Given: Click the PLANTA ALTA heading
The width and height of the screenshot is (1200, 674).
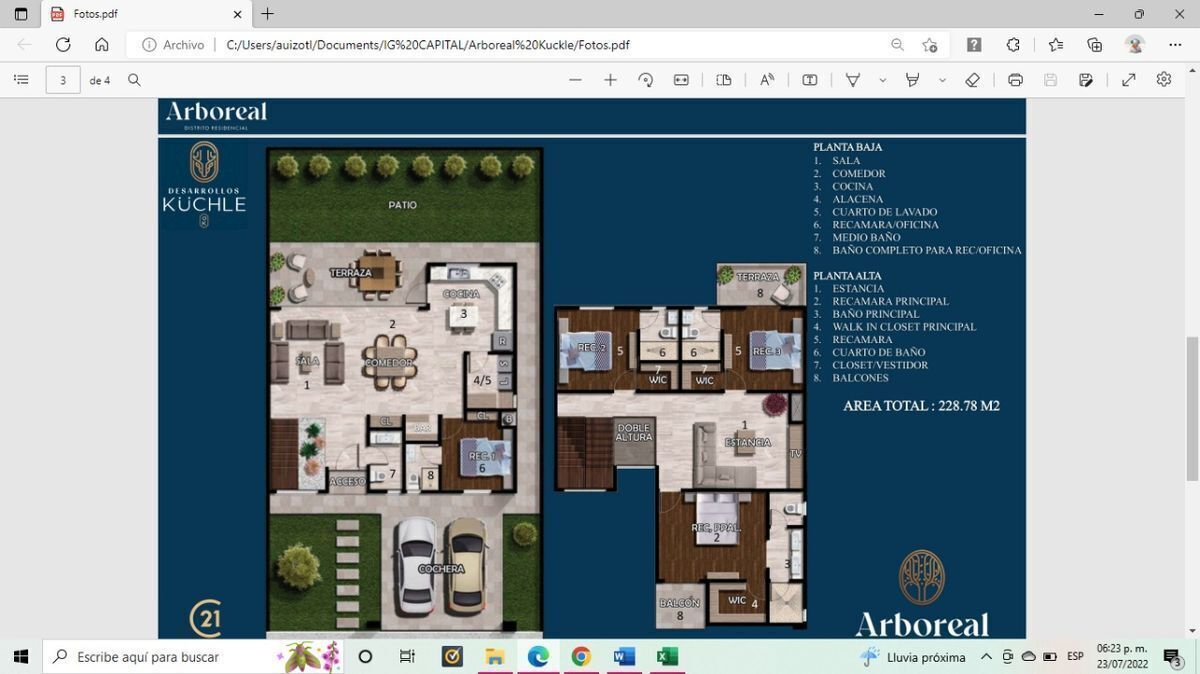Looking at the screenshot, I should click(x=847, y=276).
